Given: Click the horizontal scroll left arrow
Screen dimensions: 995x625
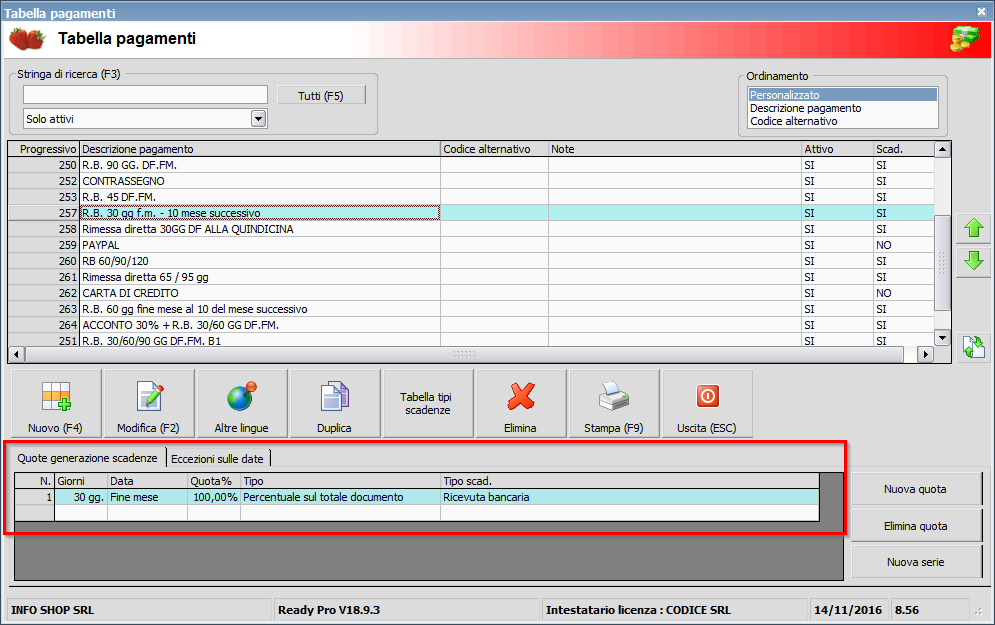Looking at the screenshot, I should pyautogui.click(x=16, y=355).
